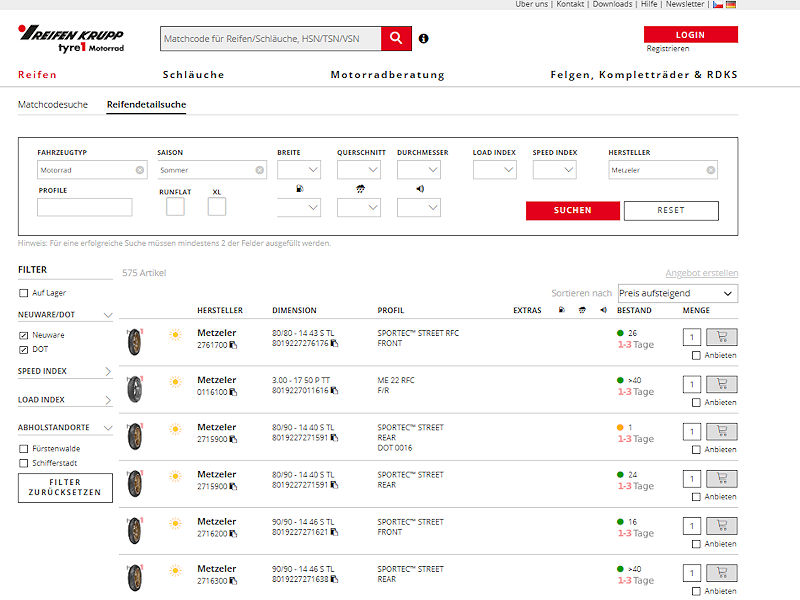The height and width of the screenshot is (600, 800).
Task: Click the Suchen button
Action: 572,211
